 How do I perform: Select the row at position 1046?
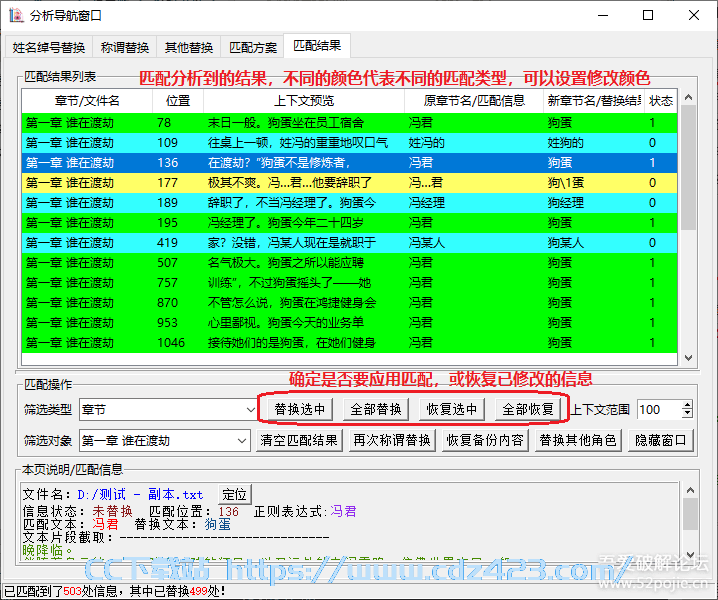(x=349, y=343)
